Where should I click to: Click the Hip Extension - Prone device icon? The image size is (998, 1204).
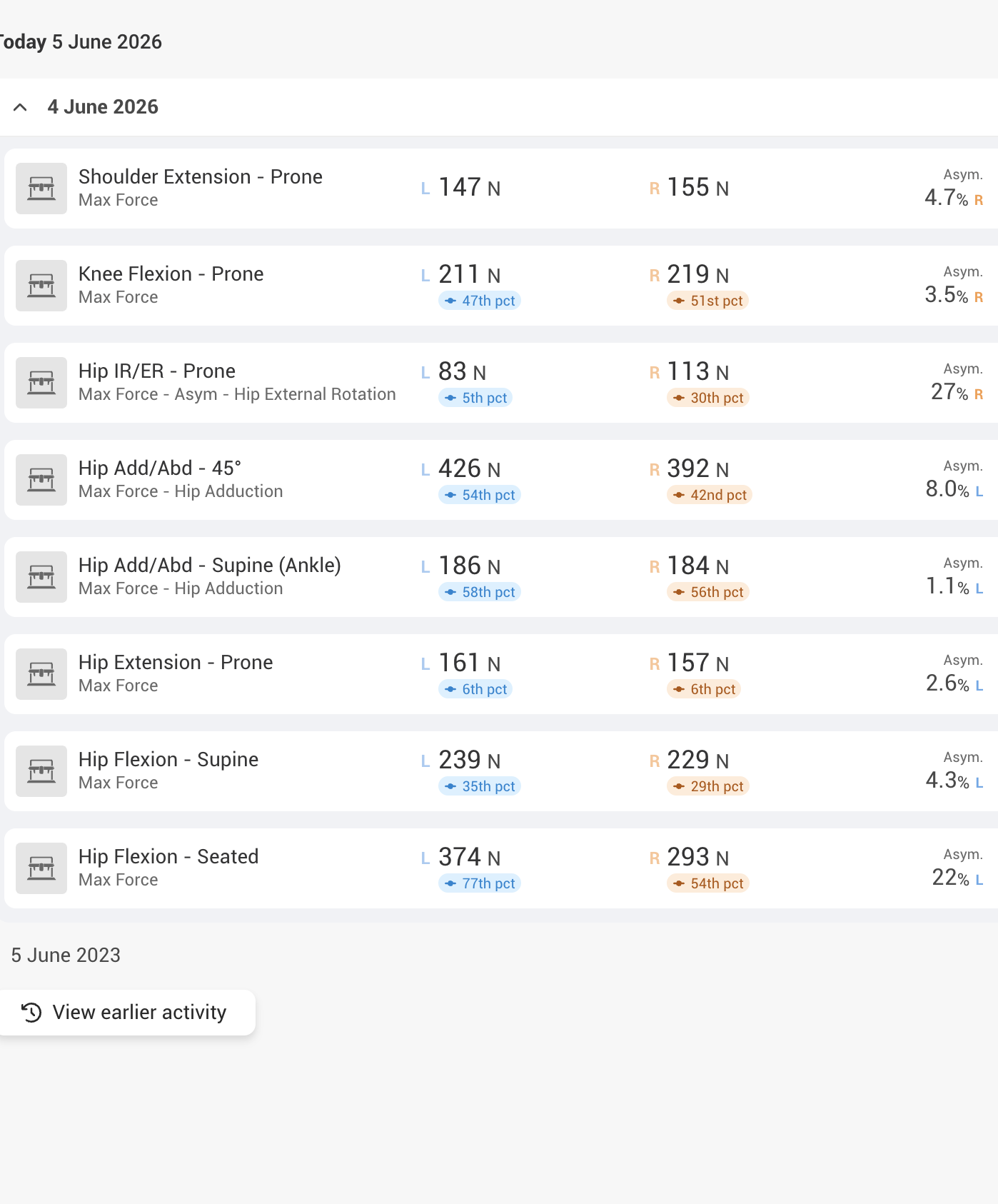41,674
